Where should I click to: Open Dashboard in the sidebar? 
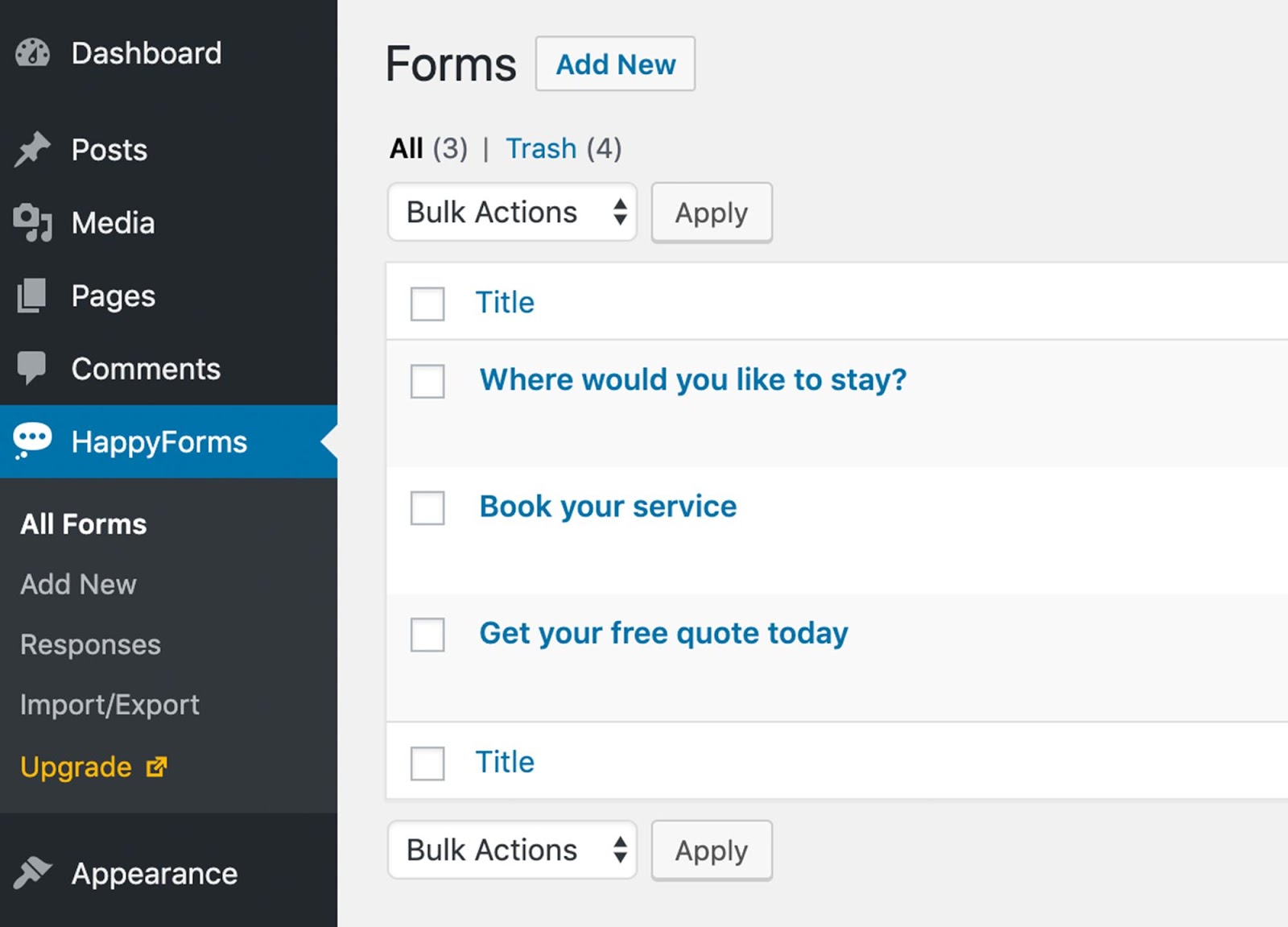[x=168, y=53]
